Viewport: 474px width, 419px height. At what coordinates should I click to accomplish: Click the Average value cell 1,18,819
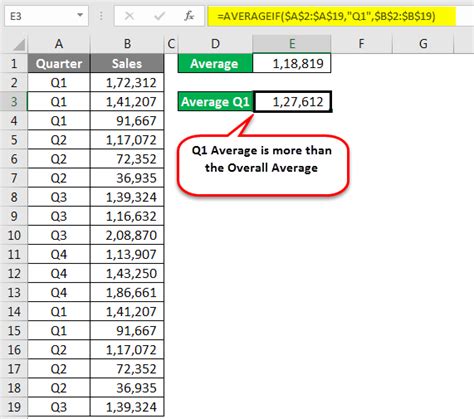[x=292, y=63]
